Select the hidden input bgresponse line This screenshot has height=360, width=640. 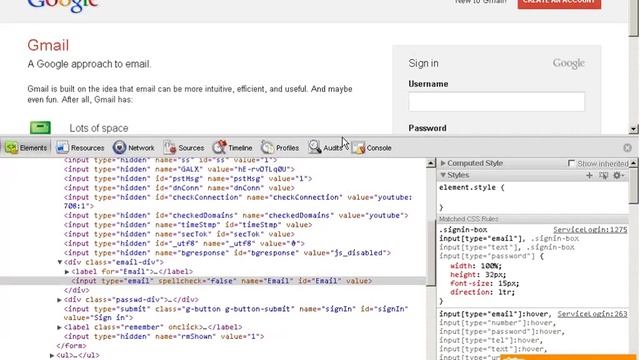click(x=227, y=253)
